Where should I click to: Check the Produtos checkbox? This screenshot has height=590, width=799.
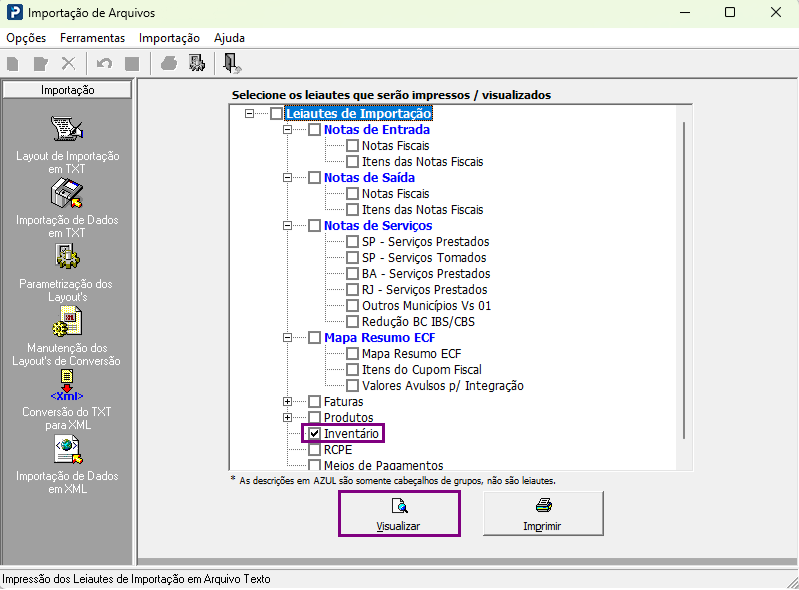(x=314, y=417)
